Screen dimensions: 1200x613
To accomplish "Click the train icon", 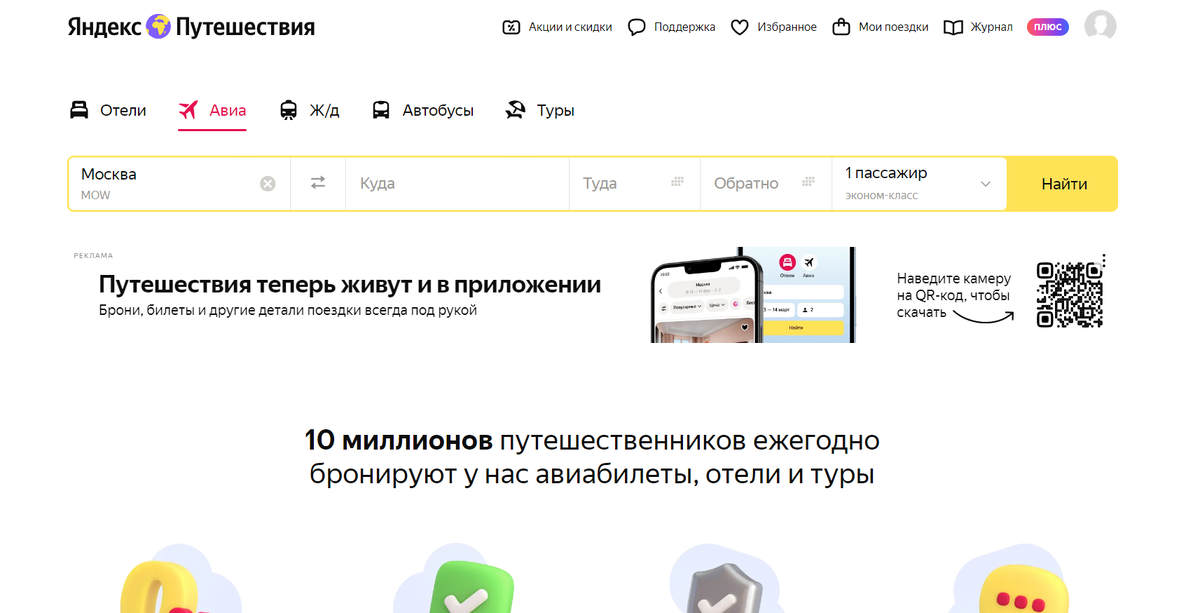I will point(289,110).
